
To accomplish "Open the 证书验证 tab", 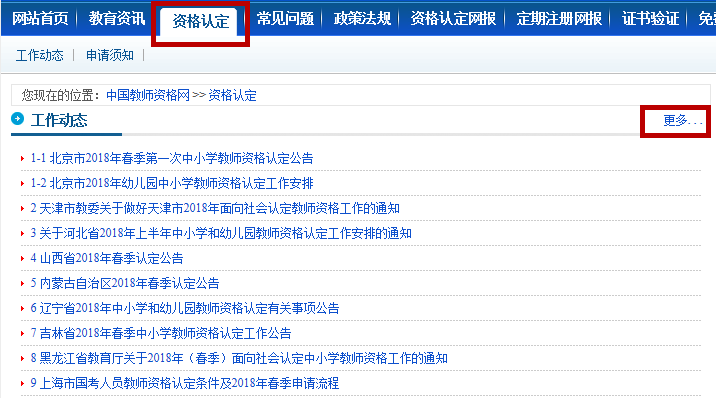I will point(650,18).
